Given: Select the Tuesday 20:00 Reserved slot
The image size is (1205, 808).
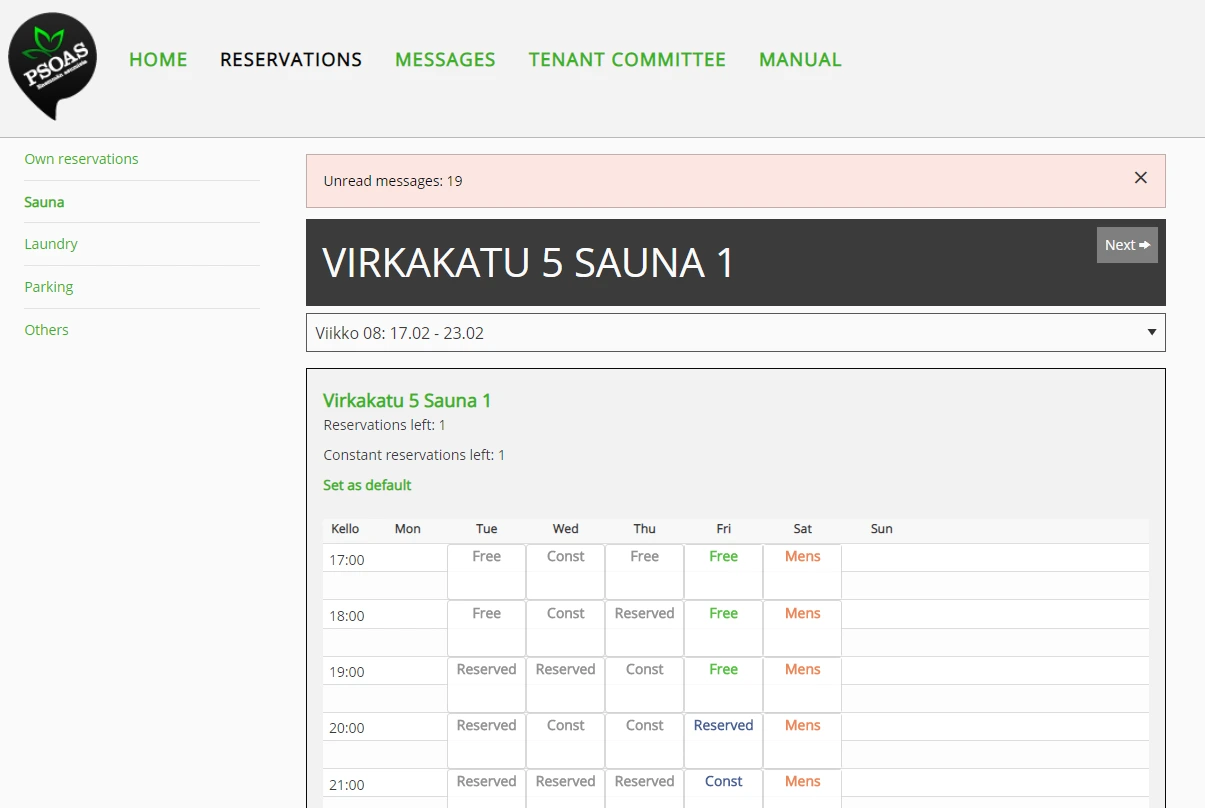Looking at the screenshot, I should click(487, 740).
